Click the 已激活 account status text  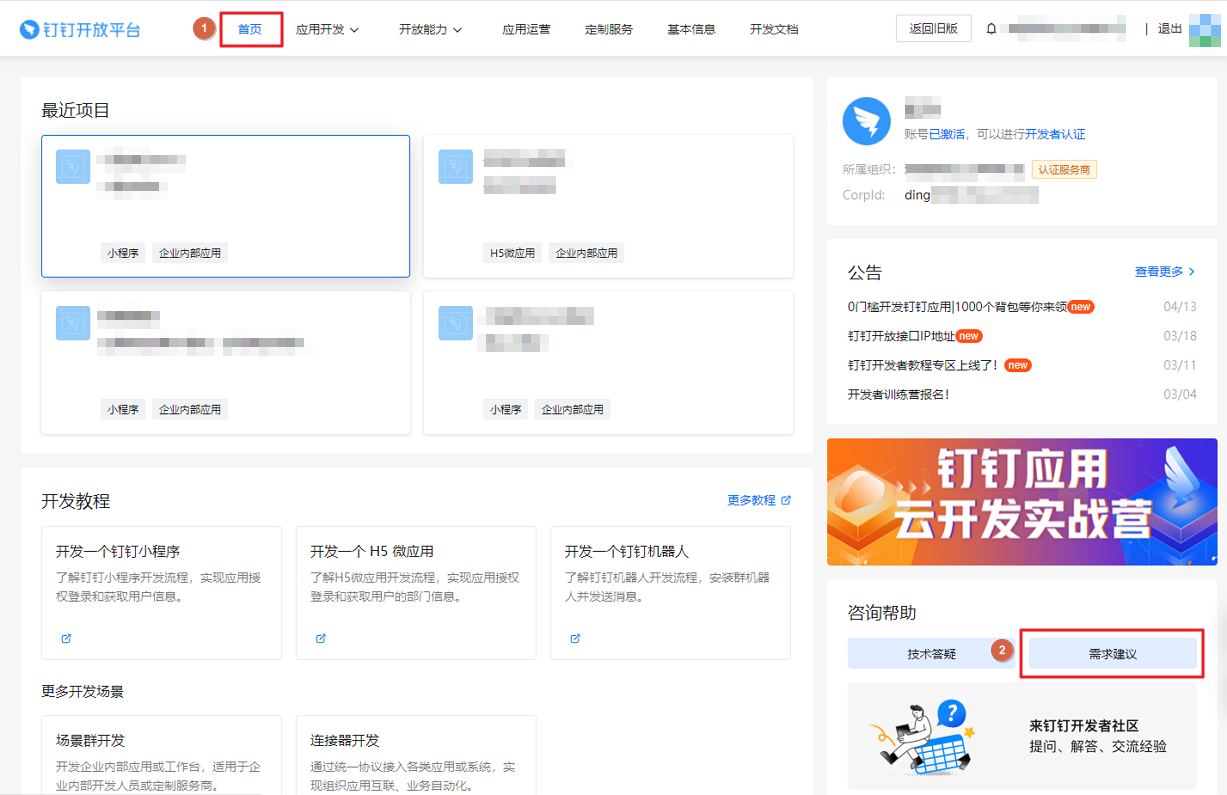[947, 134]
